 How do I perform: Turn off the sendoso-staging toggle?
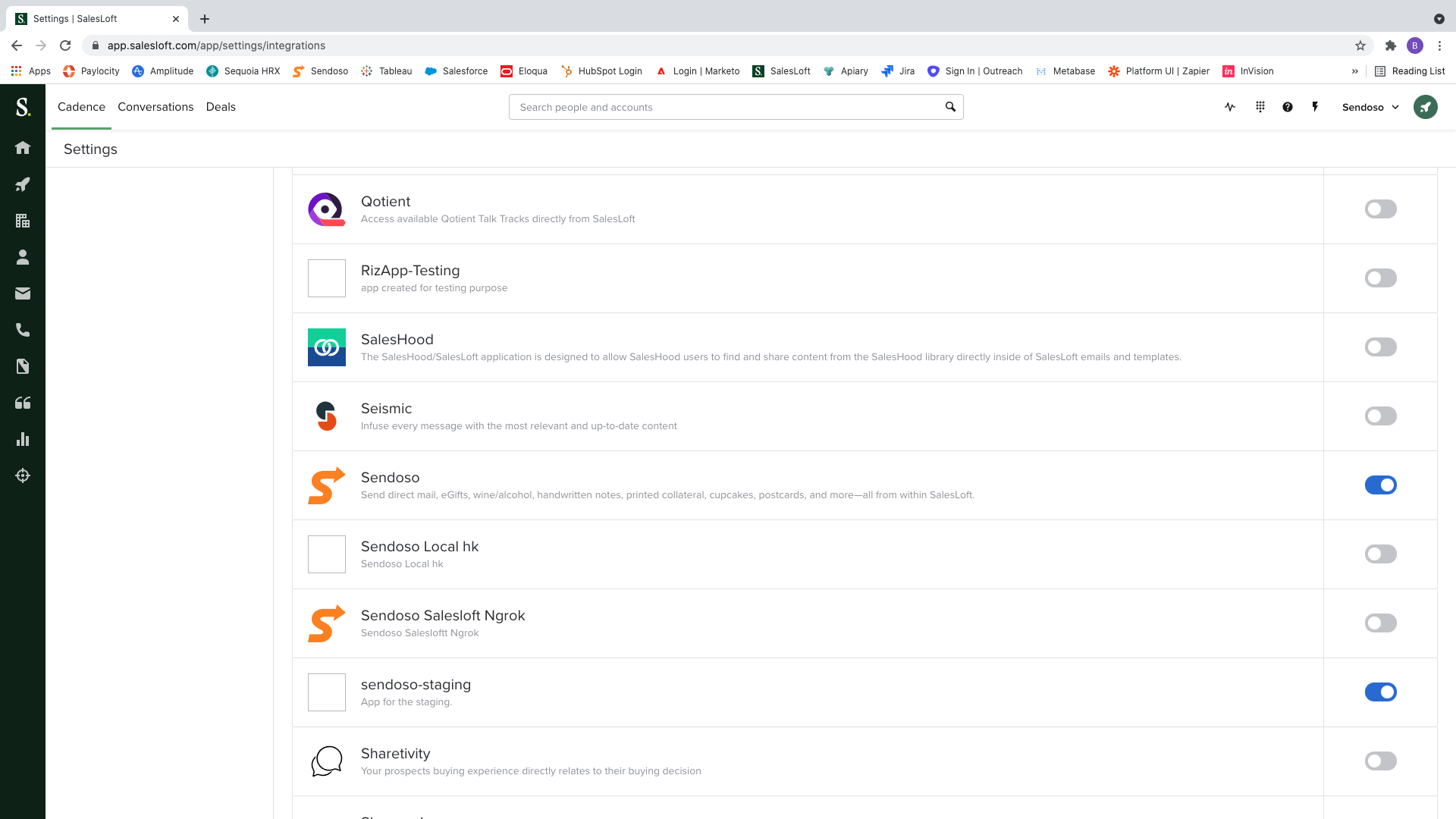pos(1380,692)
